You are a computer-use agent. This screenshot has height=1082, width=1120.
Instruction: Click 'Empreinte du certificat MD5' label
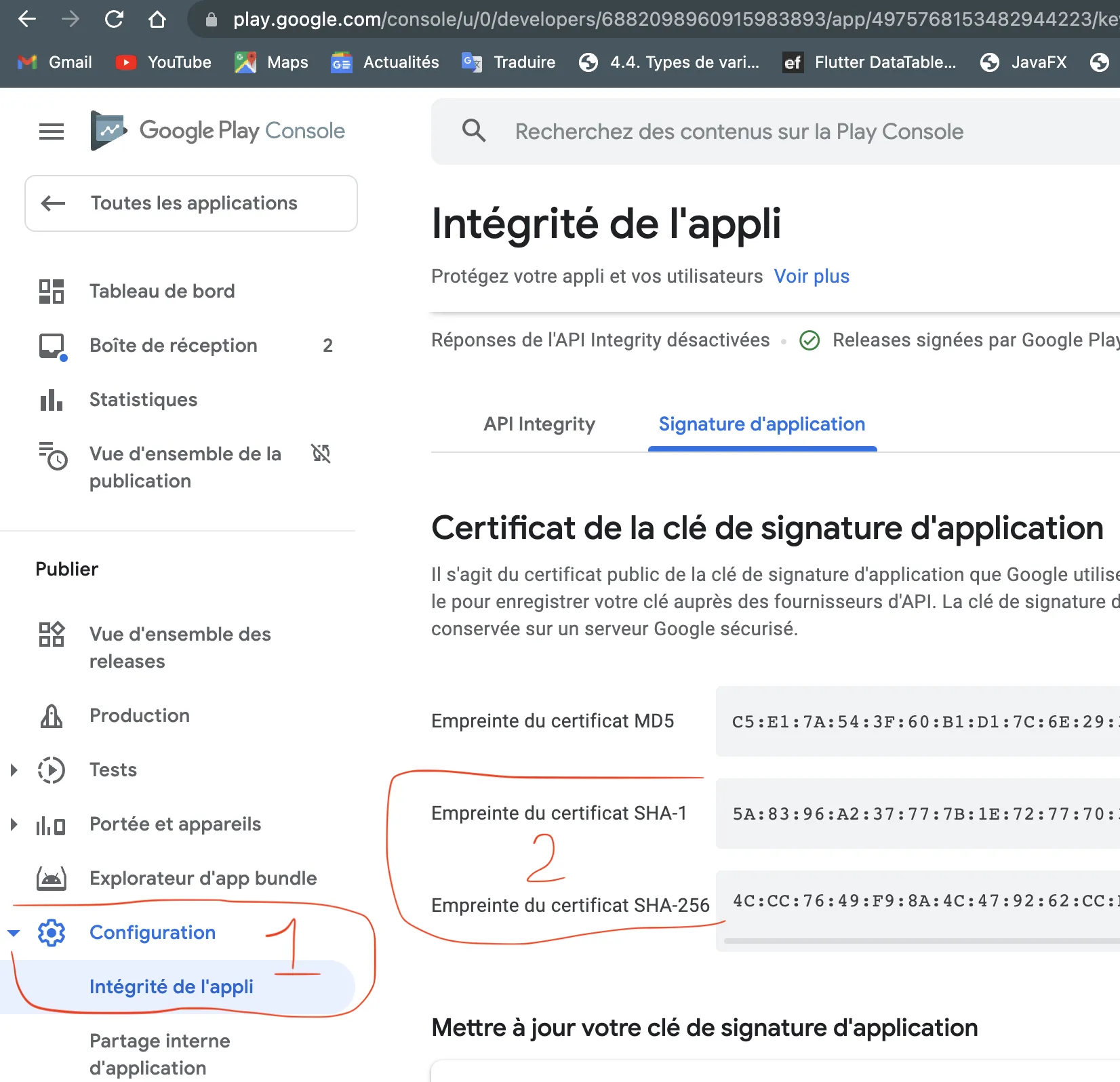pos(553,721)
